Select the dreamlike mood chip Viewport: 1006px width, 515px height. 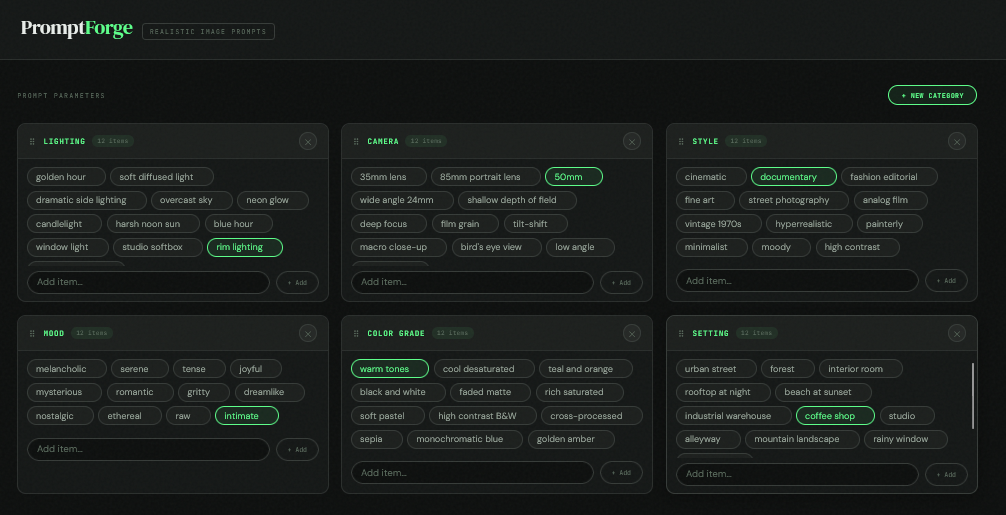point(269,392)
